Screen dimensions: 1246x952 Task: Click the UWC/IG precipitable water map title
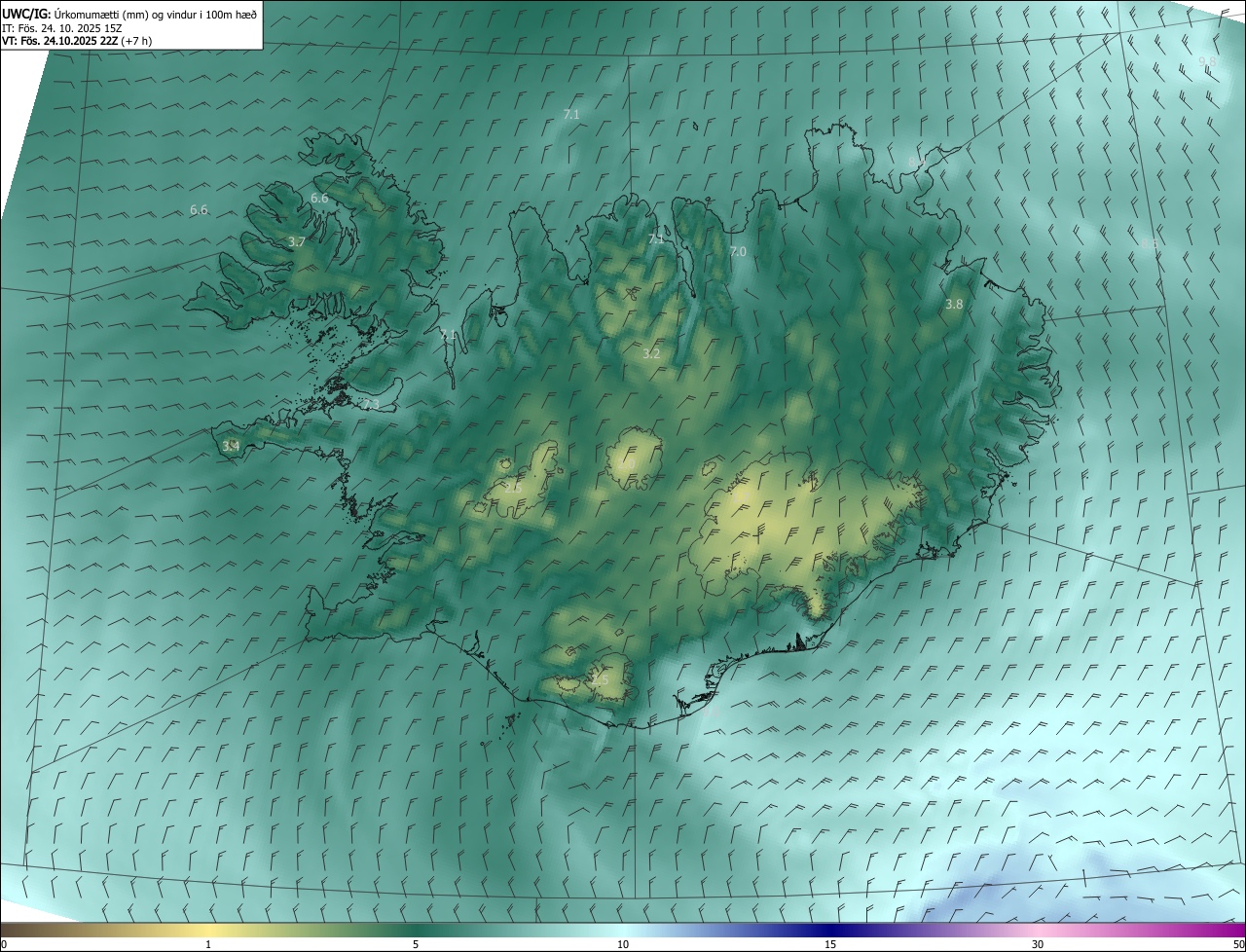point(129,14)
